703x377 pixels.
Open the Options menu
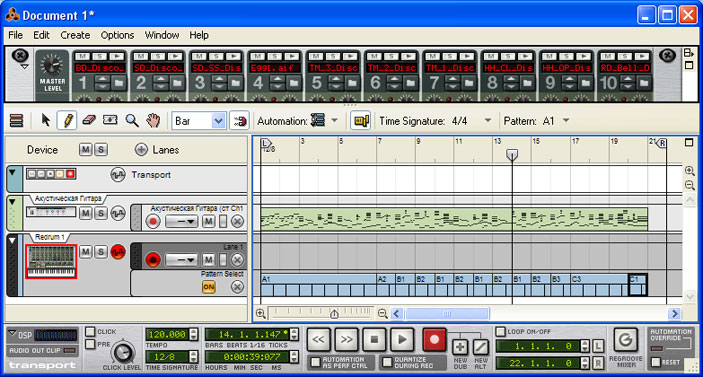pyautogui.click(x=117, y=35)
